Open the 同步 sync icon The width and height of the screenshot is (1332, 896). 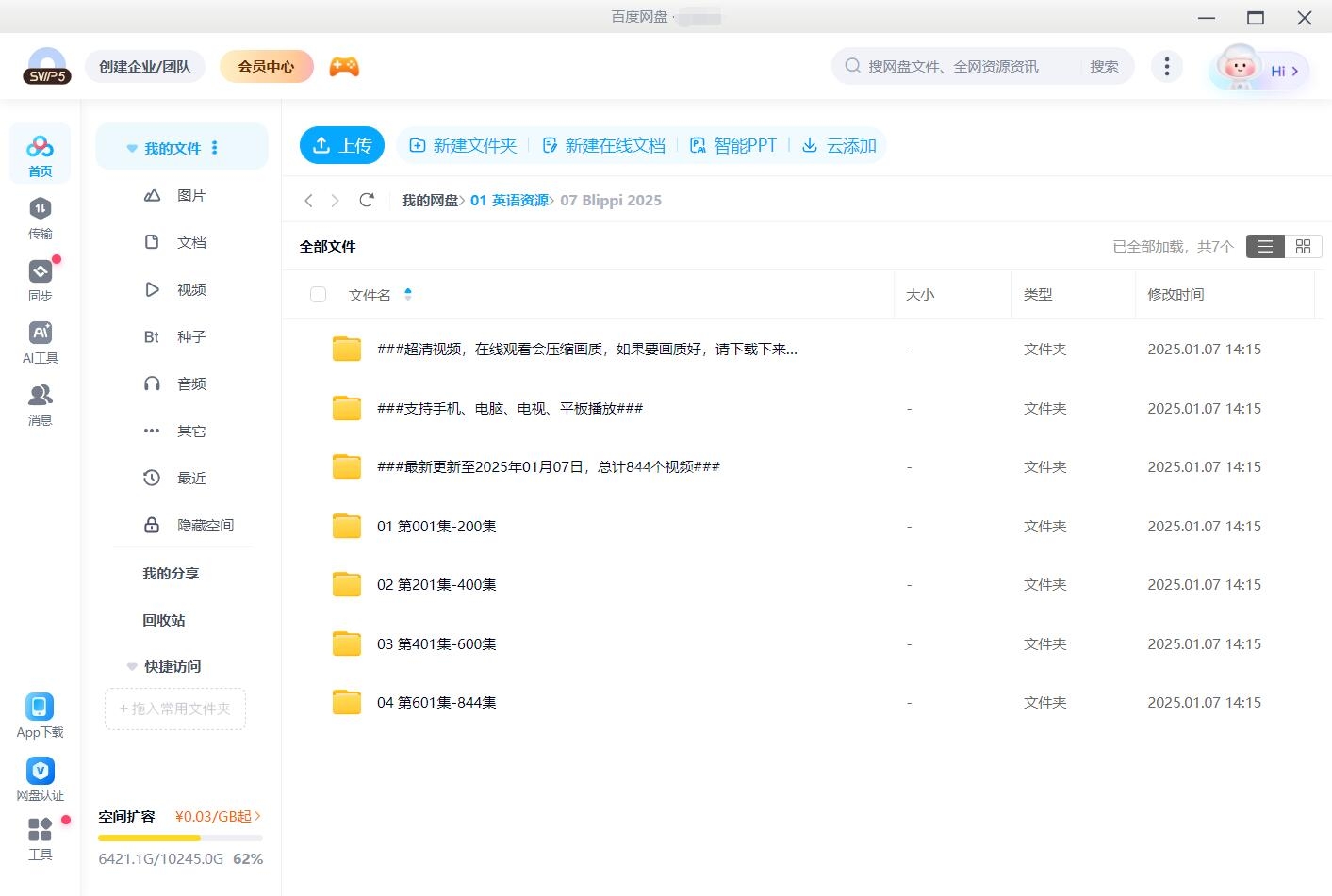40,279
